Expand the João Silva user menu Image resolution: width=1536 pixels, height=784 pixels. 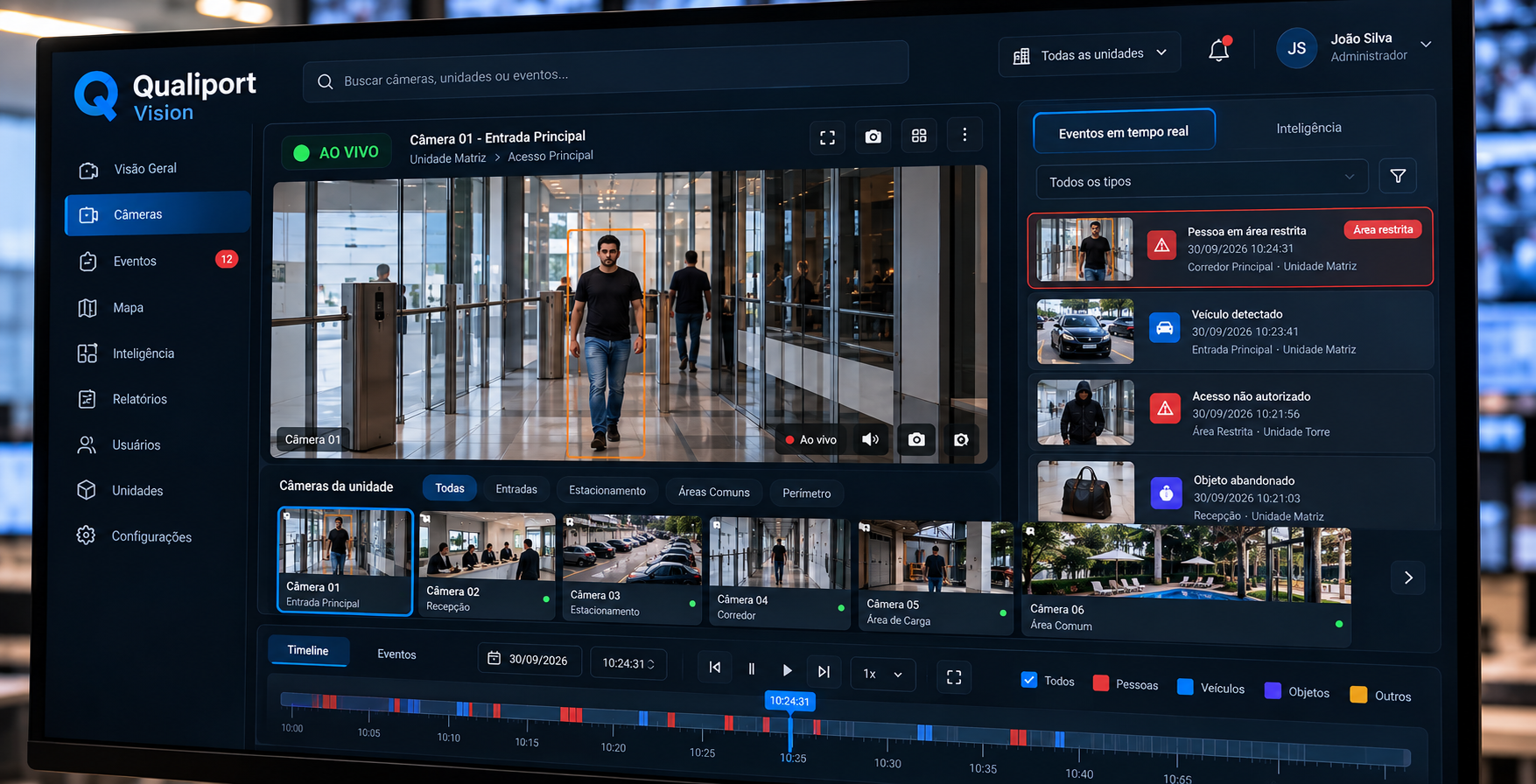[1426, 44]
